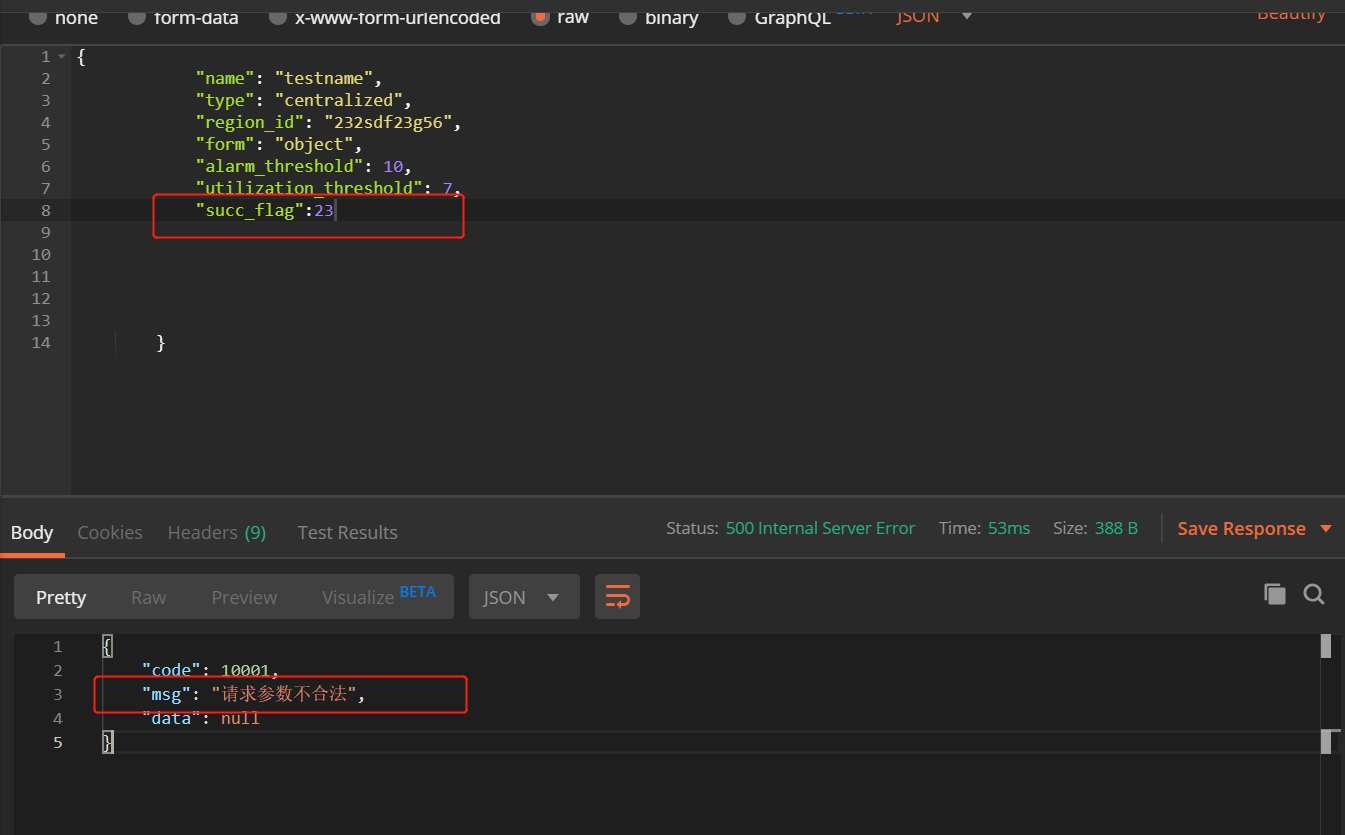Image resolution: width=1345 pixels, height=835 pixels.
Task: Click the "msg" response line
Action: tap(254, 694)
